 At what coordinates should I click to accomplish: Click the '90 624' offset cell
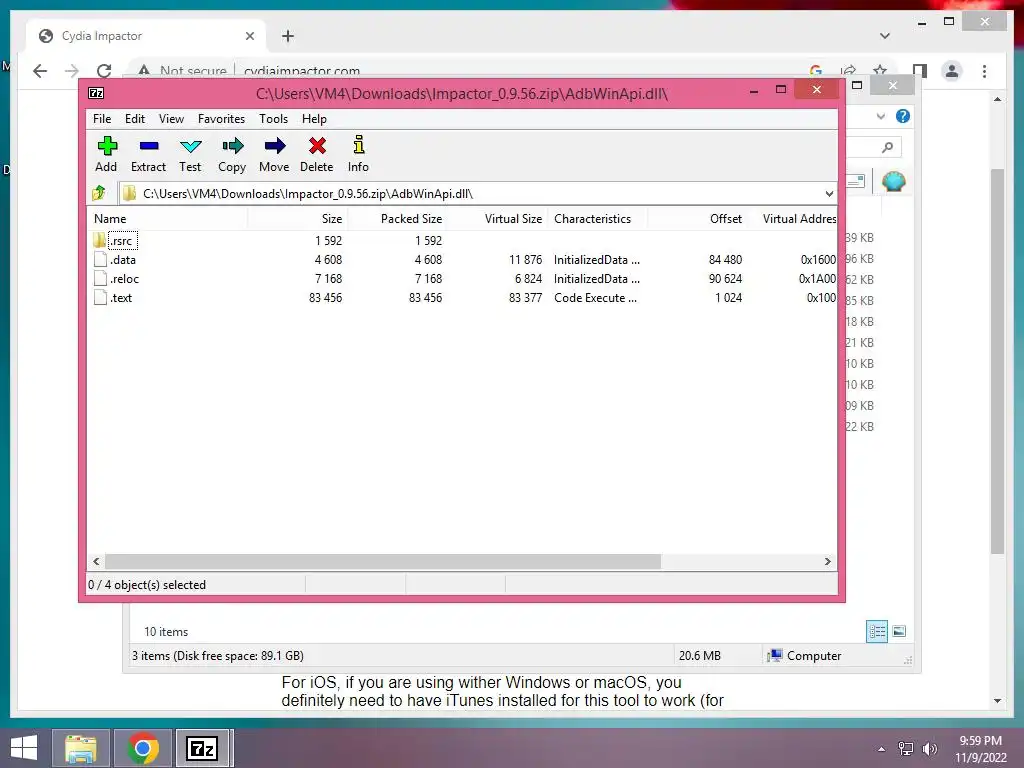[x=725, y=279]
